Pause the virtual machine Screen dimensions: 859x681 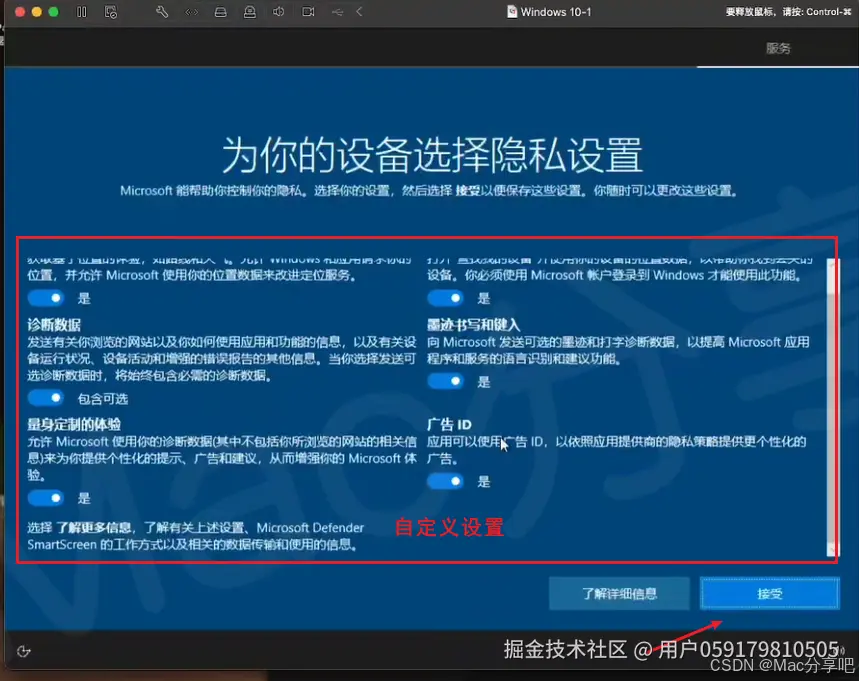pyautogui.click(x=82, y=12)
